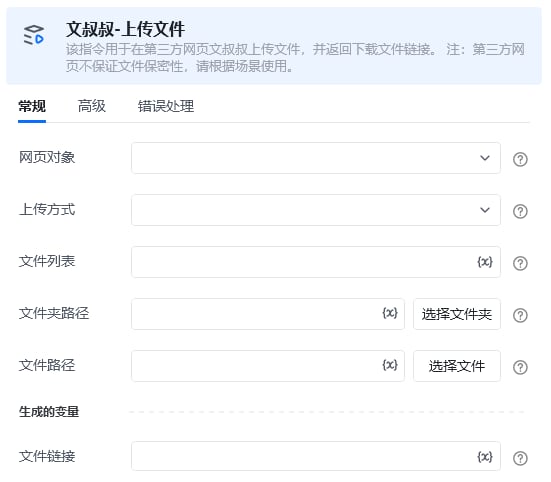Show help for 文件链接 variable
The height and width of the screenshot is (482, 551).
(x=520, y=458)
